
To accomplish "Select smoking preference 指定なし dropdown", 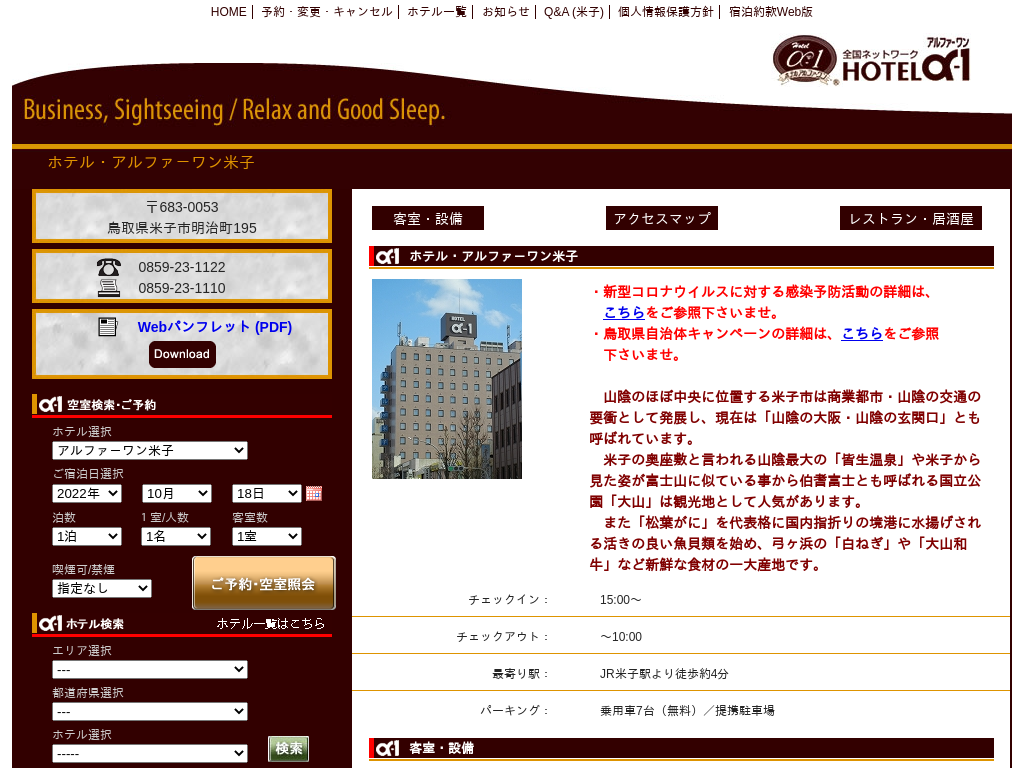I will coord(102,588).
